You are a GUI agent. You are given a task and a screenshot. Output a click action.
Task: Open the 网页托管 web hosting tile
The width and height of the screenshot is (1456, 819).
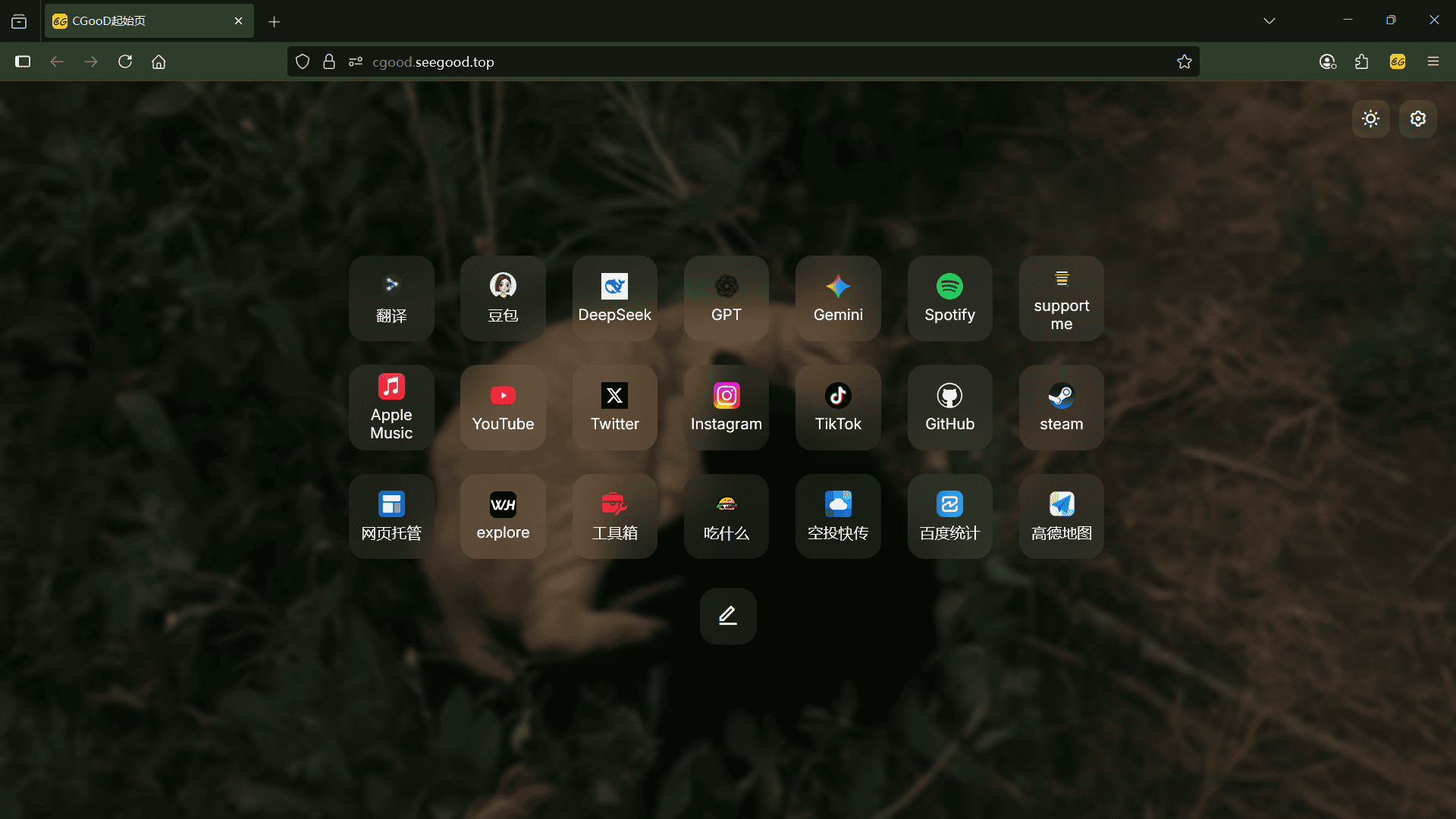tap(391, 516)
